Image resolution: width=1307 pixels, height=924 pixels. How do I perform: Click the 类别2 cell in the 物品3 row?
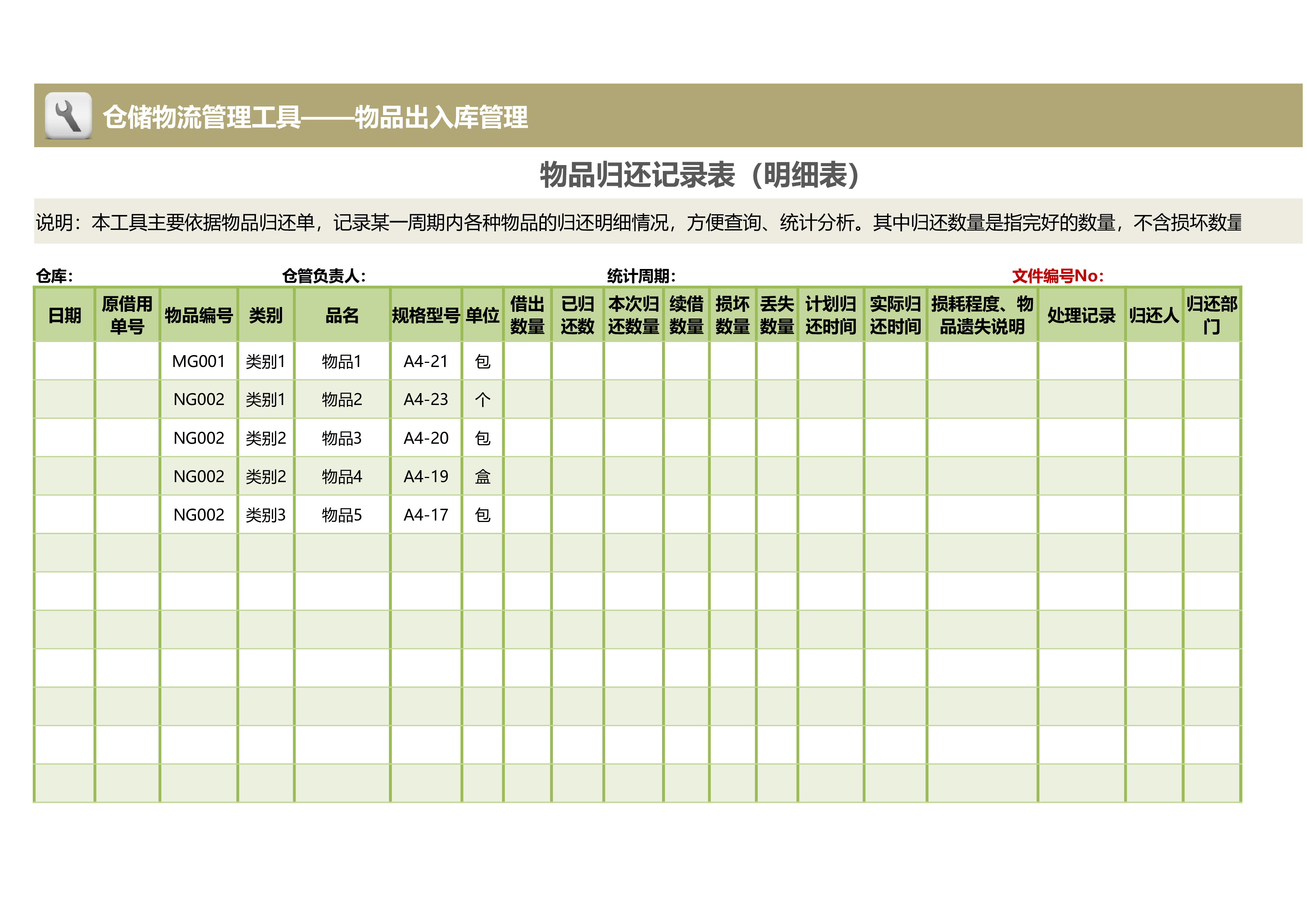click(266, 438)
